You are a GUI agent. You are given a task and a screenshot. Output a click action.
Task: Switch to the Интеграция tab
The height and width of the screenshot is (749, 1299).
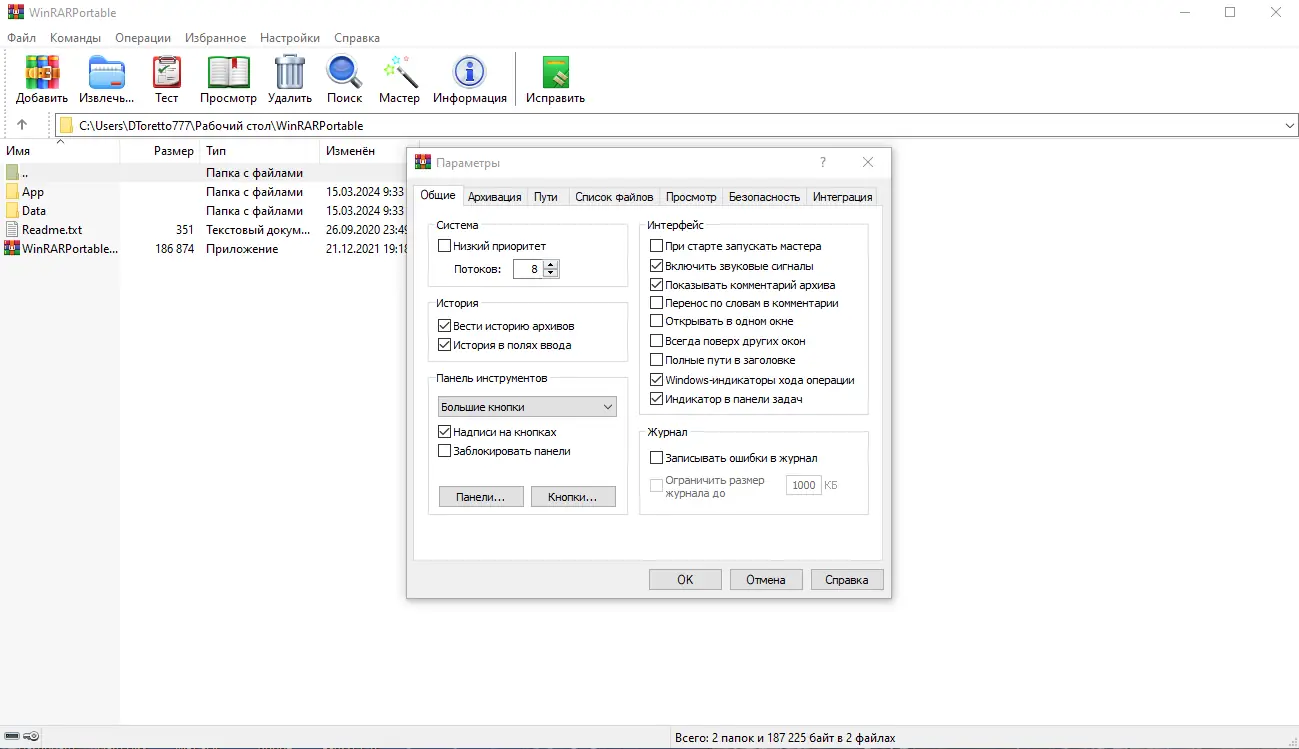pos(843,197)
